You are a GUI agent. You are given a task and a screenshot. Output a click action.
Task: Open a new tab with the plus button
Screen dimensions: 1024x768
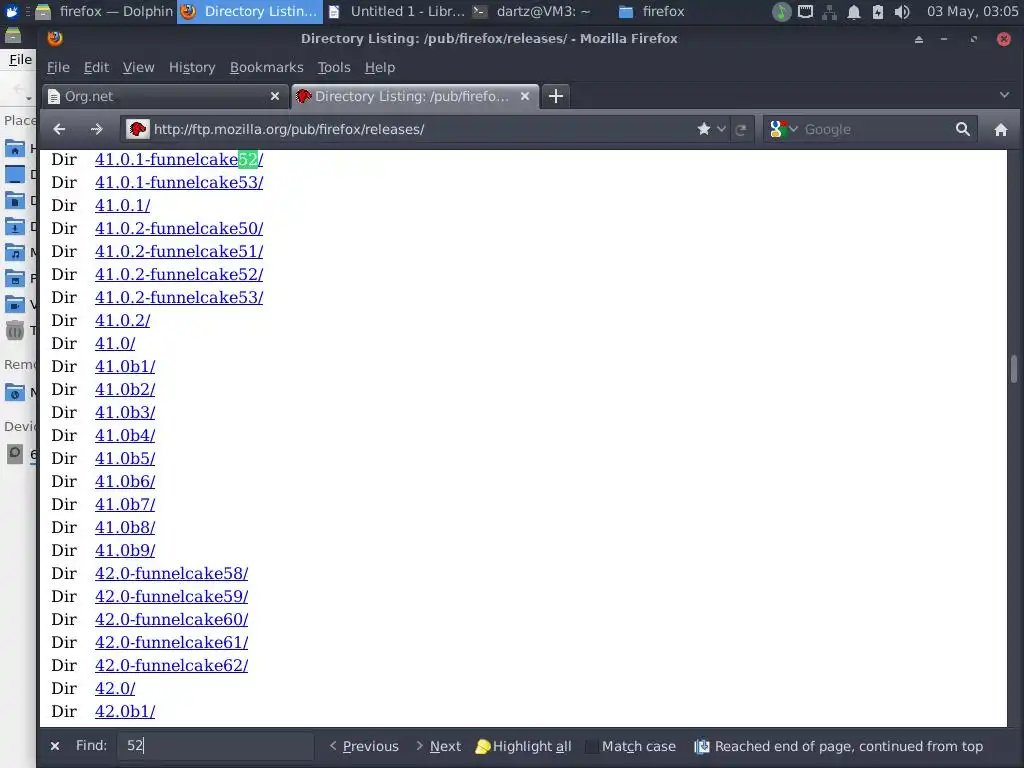coord(556,96)
